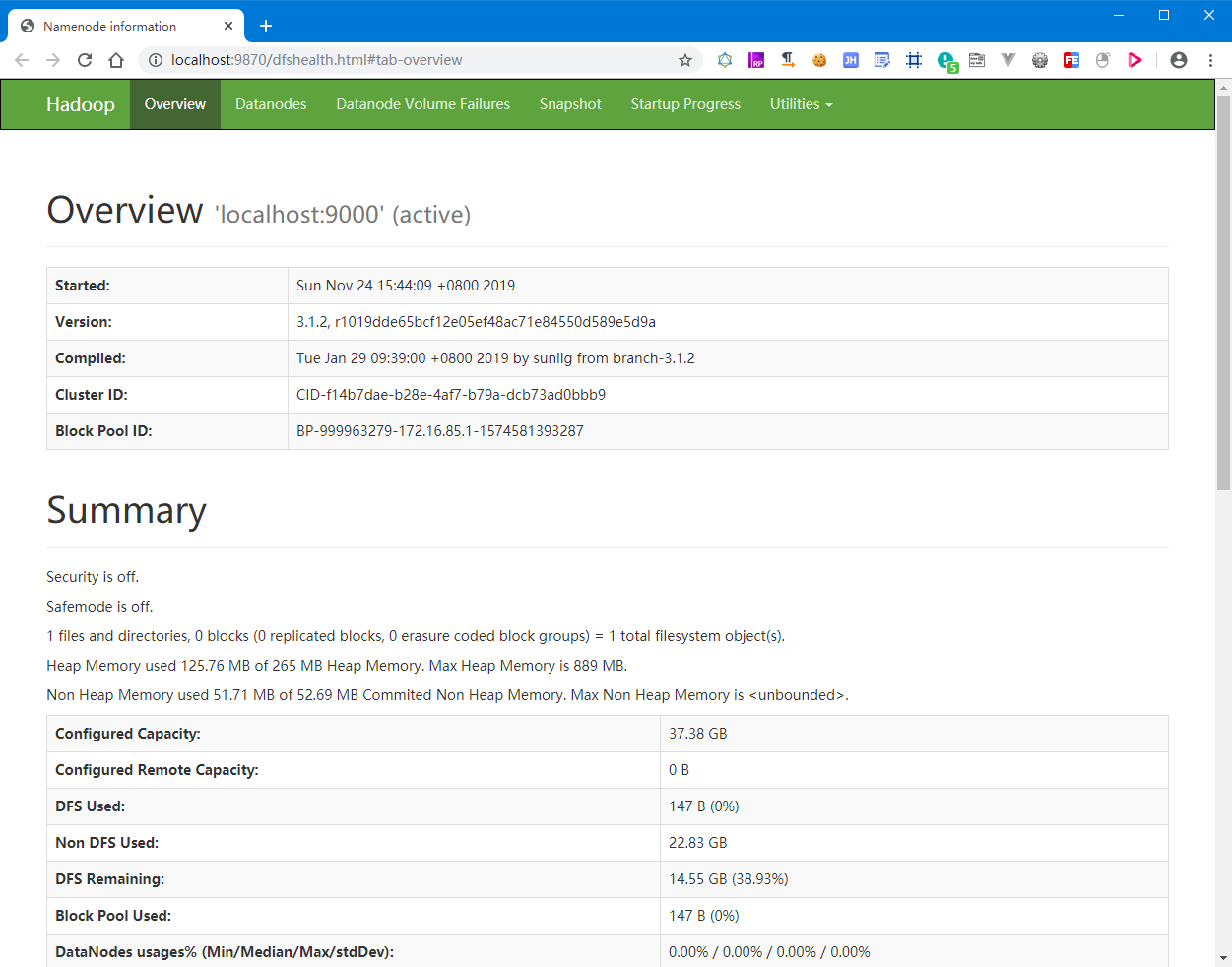The height and width of the screenshot is (967, 1232).
Task: Open the crop frame screenshot extension
Action: (914, 60)
